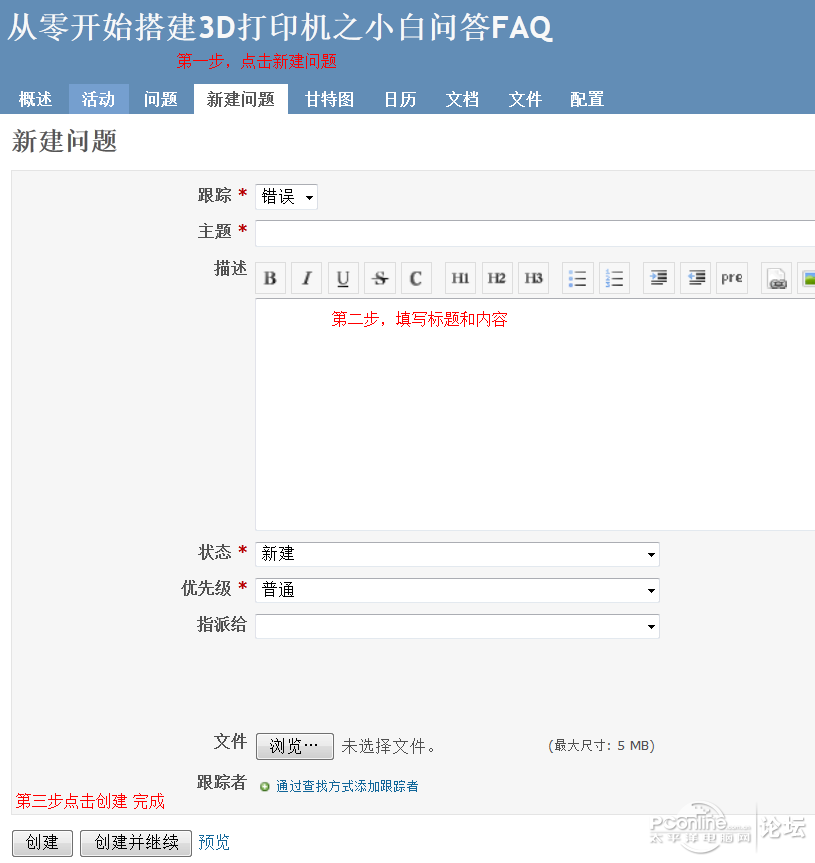Click the 指派给 field label
Image resolution: width=815 pixels, height=863 pixels.
pos(222,625)
